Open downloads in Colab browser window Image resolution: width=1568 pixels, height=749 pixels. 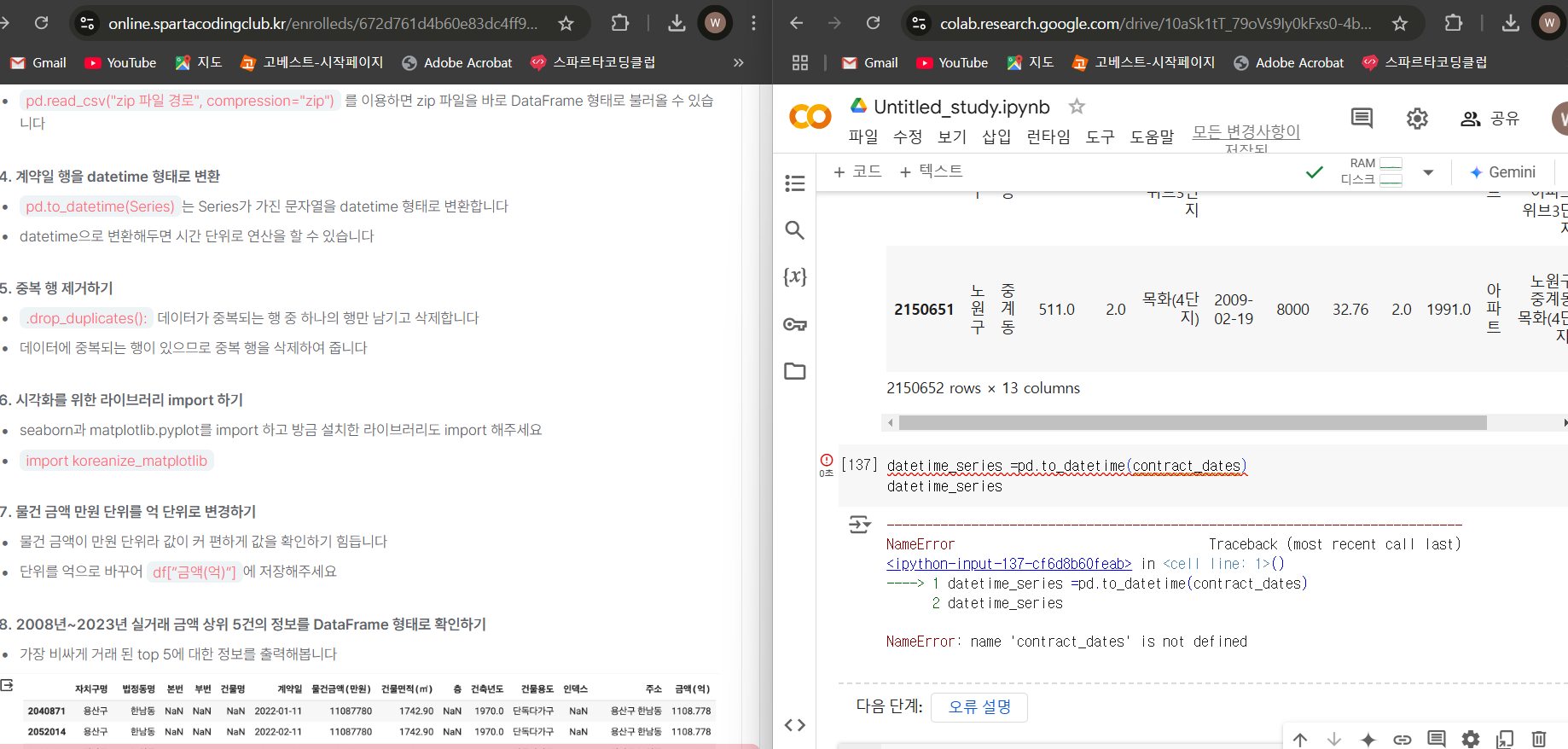[1510, 23]
